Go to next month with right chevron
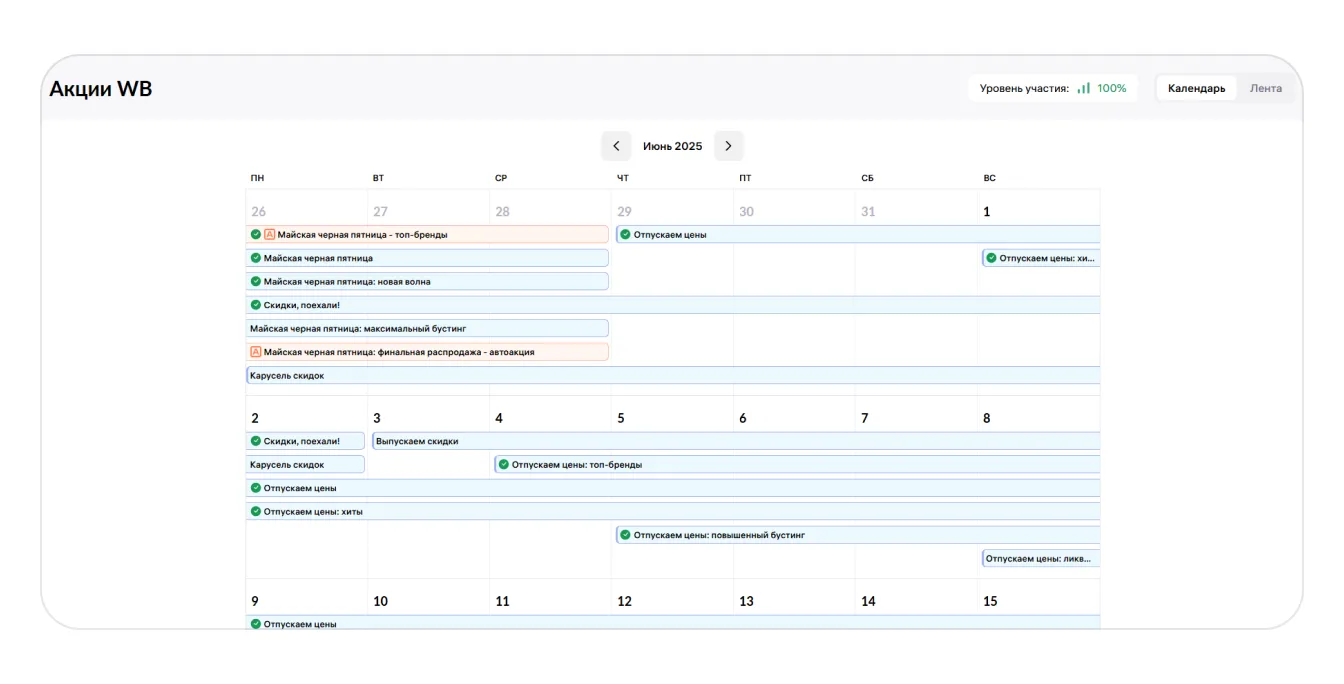The width and height of the screenshot is (1344, 684). click(728, 146)
